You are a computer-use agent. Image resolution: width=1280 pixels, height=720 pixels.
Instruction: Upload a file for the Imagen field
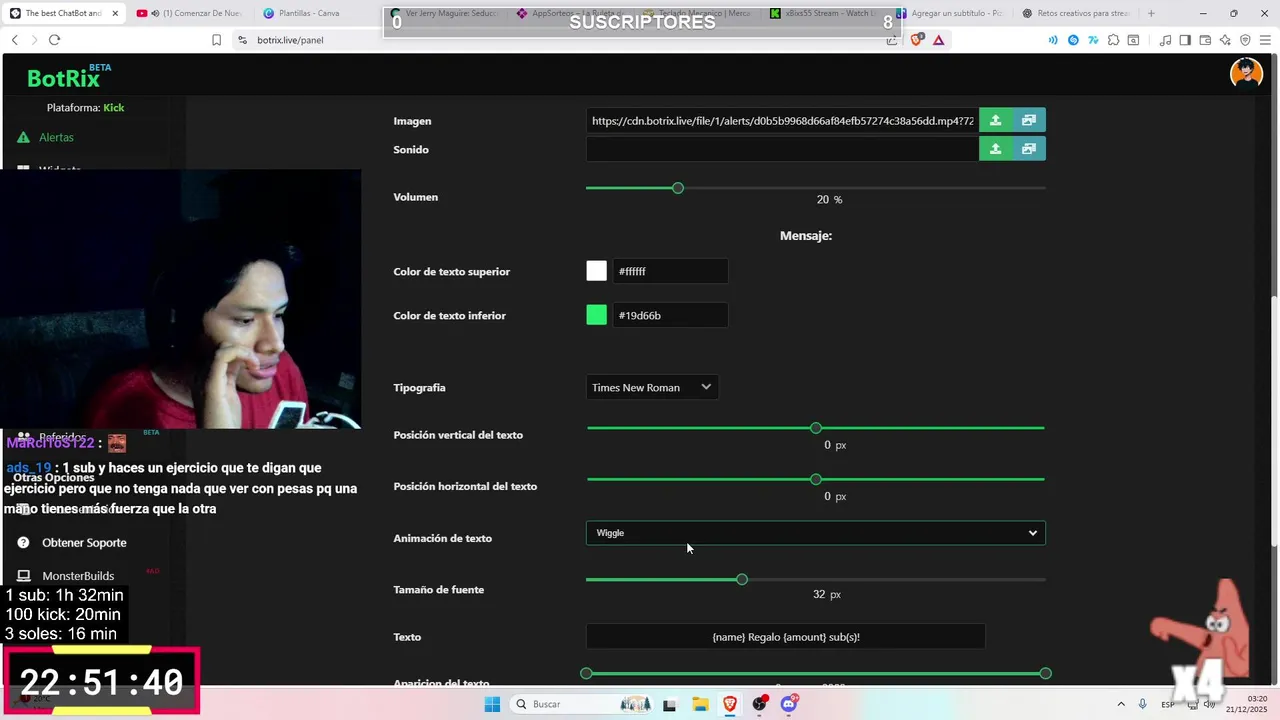[995, 120]
